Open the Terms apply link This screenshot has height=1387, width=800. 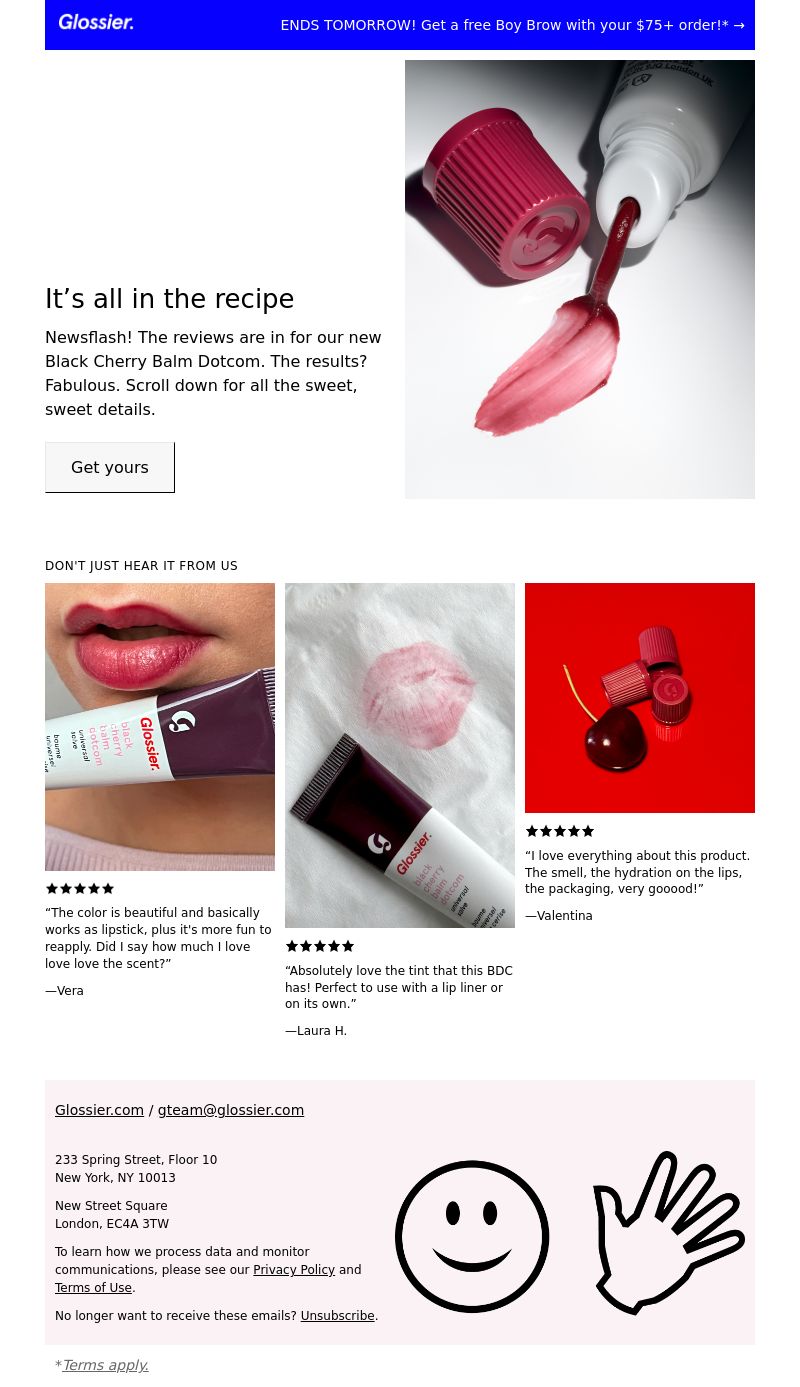[105, 1365]
